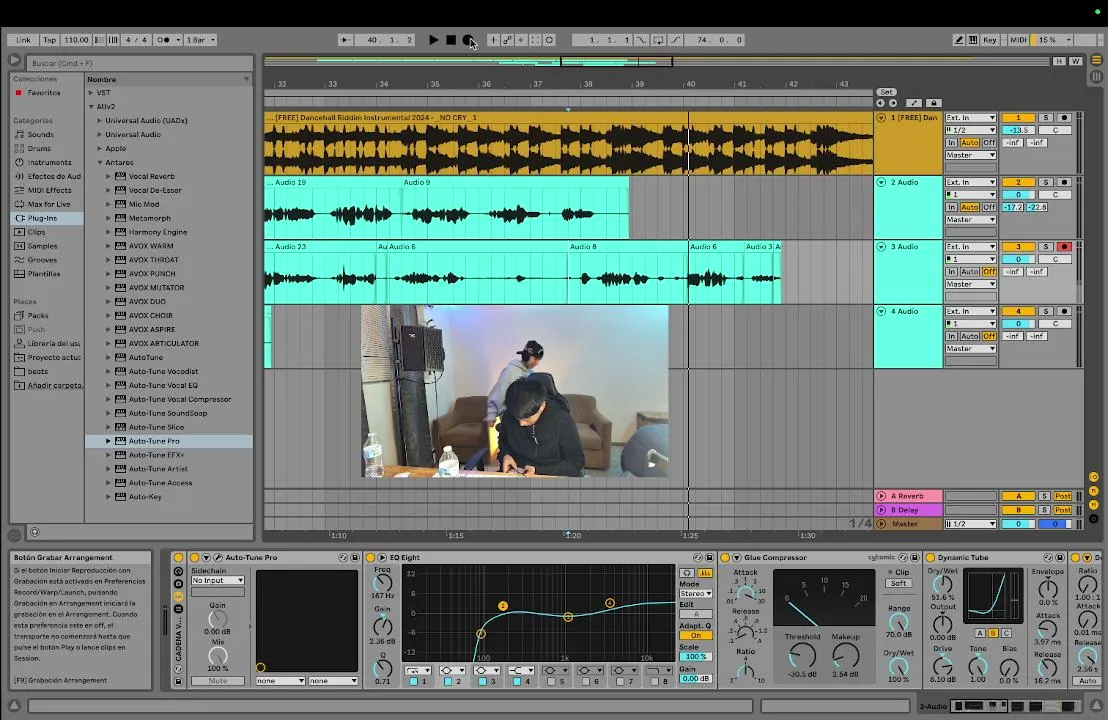Open EQ Eight Stereo mode dropdown
The height and width of the screenshot is (720, 1108).
tap(696, 594)
